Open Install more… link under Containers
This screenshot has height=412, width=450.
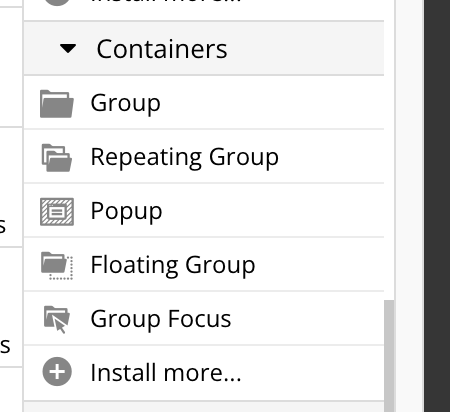point(166,373)
